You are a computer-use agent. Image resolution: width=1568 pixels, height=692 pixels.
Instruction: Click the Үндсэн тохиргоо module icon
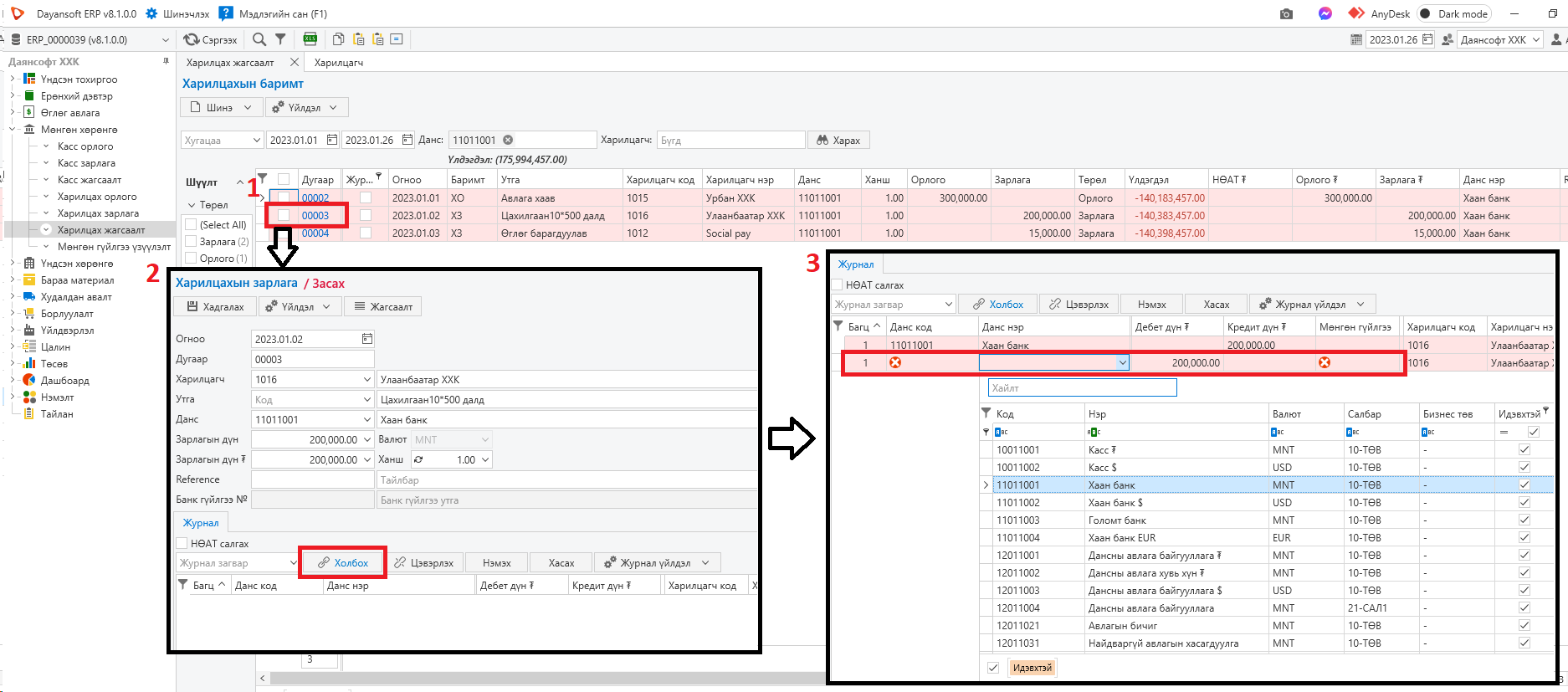pos(29,79)
